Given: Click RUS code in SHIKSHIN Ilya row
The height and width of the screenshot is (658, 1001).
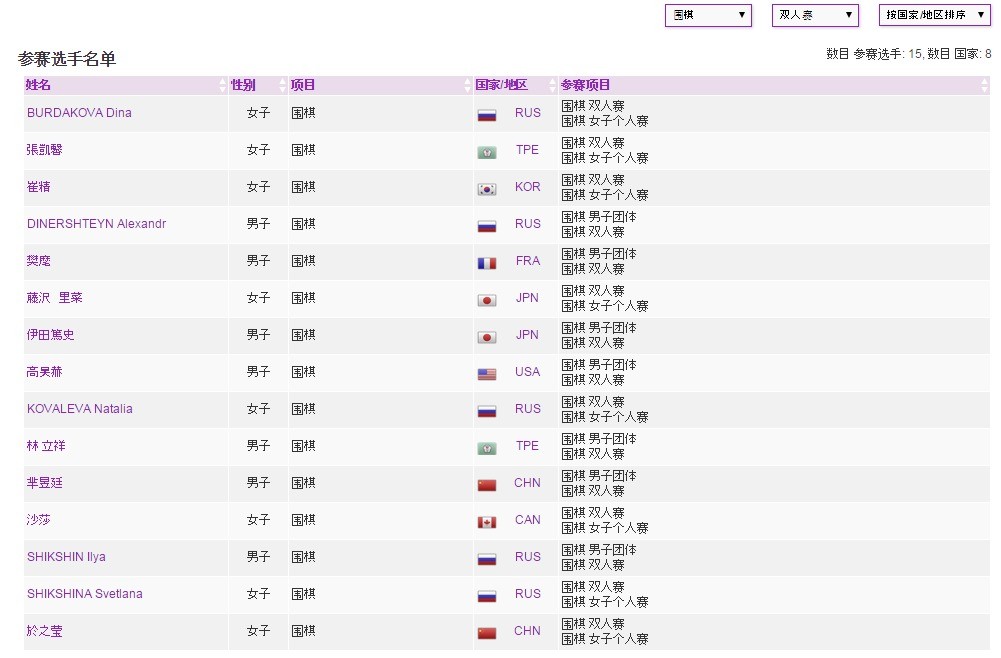Looking at the screenshot, I should (527, 557).
